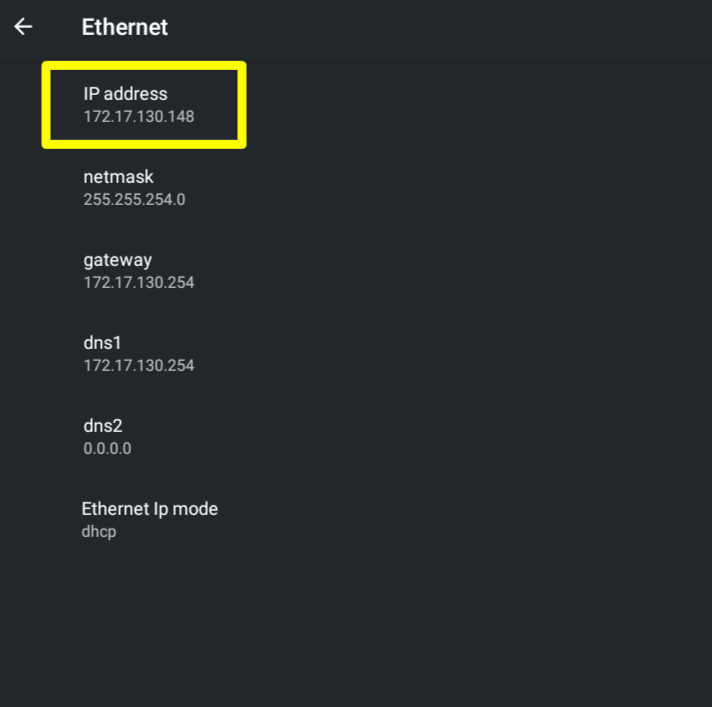The image size is (712, 707).
Task: Open the netmask settings row
Action: click(x=300, y=188)
